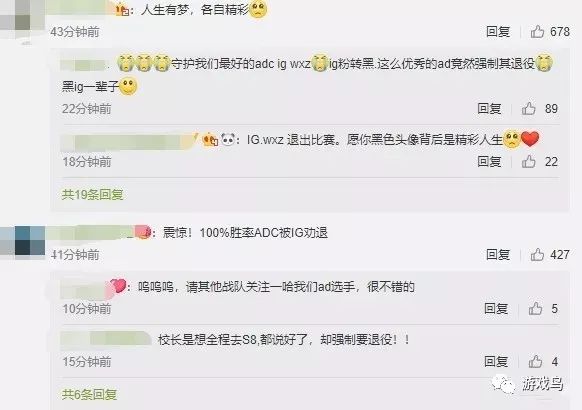Click the pink heart badge beside username
Screen dimensions: 582x410
118,286
